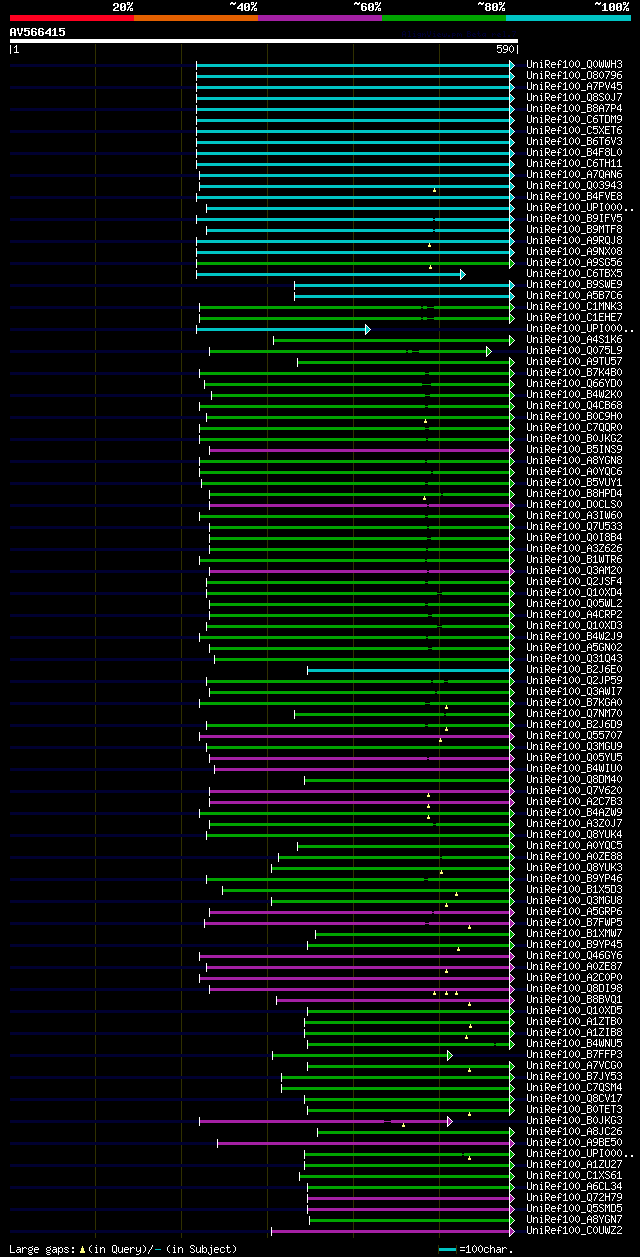Image resolution: width=640 pixels, height=1257 pixels.
Task: Open the UniRef100_A4S1K6 entry
Action: pyautogui.click(x=574, y=339)
